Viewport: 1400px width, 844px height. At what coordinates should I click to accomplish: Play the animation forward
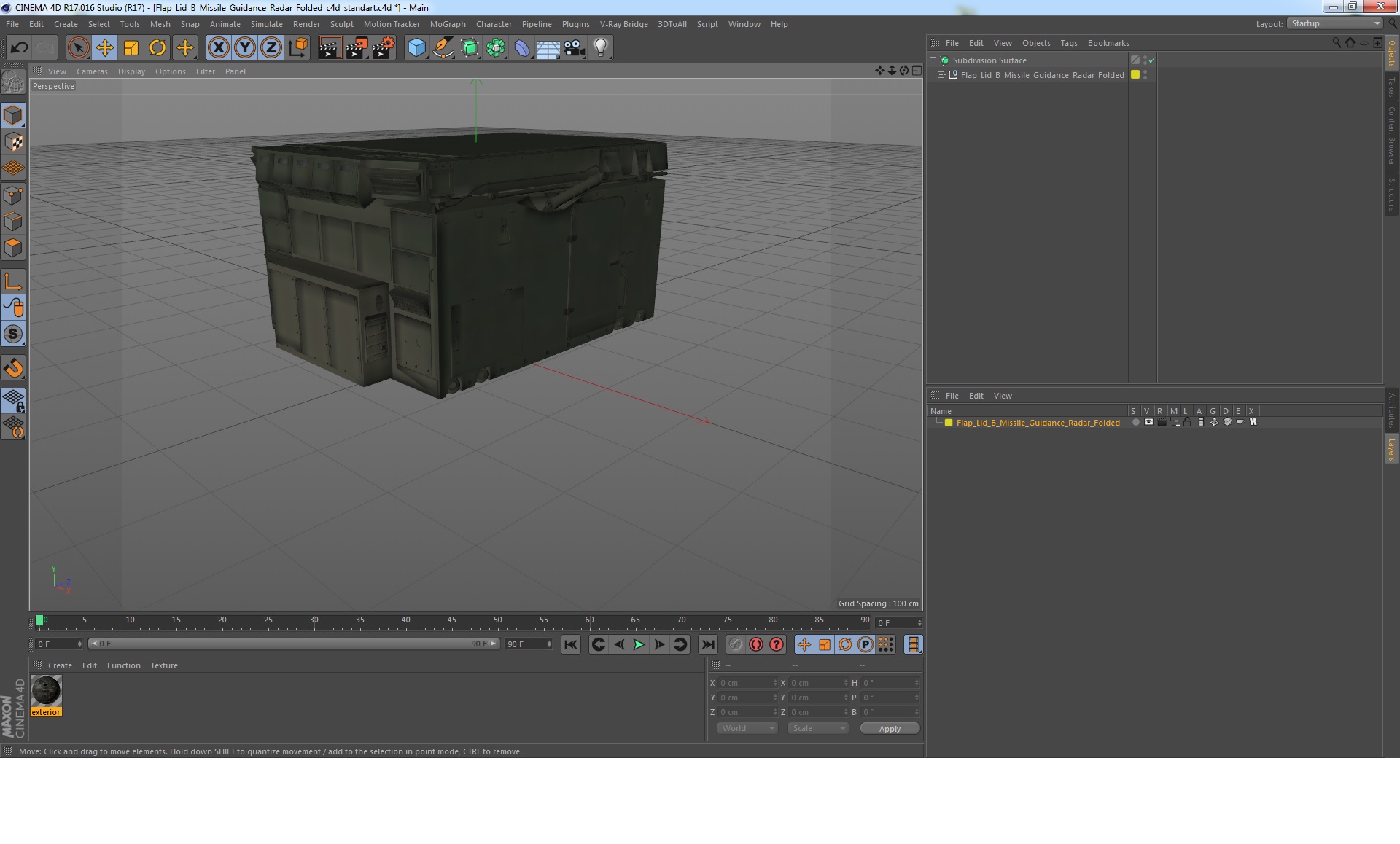(x=639, y=644)
